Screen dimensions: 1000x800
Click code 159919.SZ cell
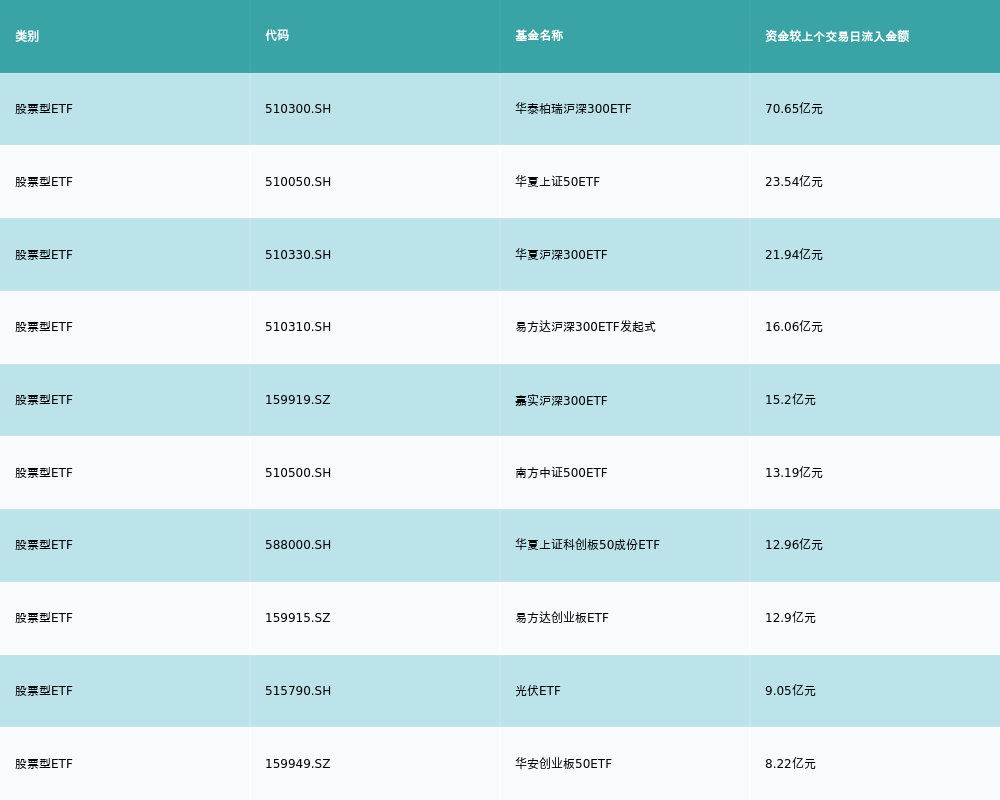coord(297,400)
